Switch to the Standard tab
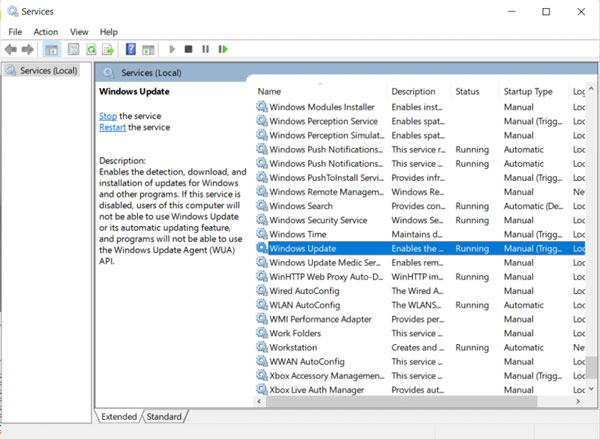Screen dimensions: 600x439 [164, 416]
